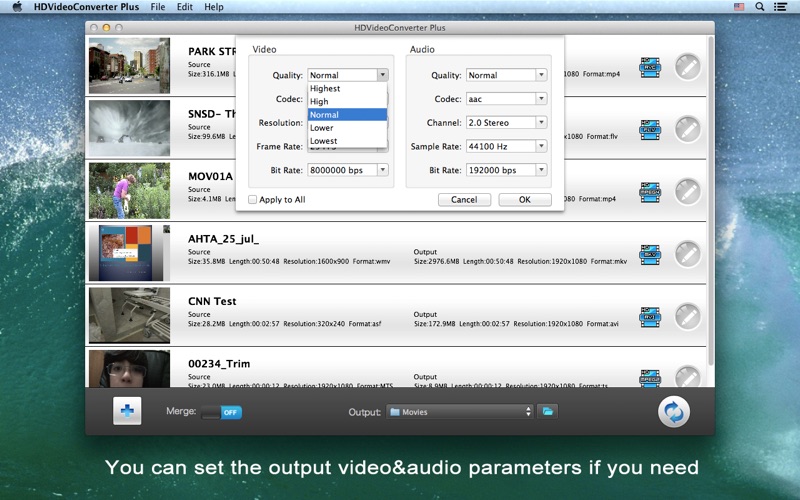The image size is (800, 500).
Task: Select Highest in the quality list
Action: [x=347, y=88]
